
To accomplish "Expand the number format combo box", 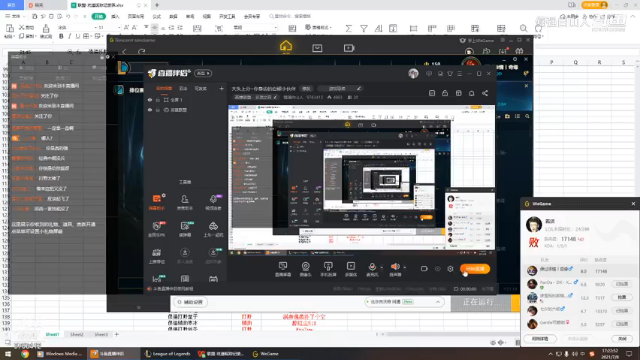I will 255,27.
